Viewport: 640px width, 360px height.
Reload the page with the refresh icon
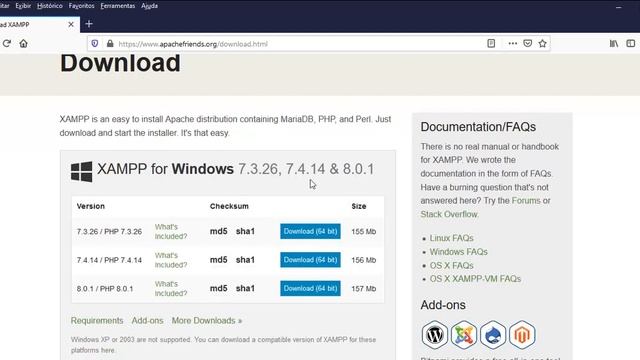pyautogui.click(x=7, y=43)
